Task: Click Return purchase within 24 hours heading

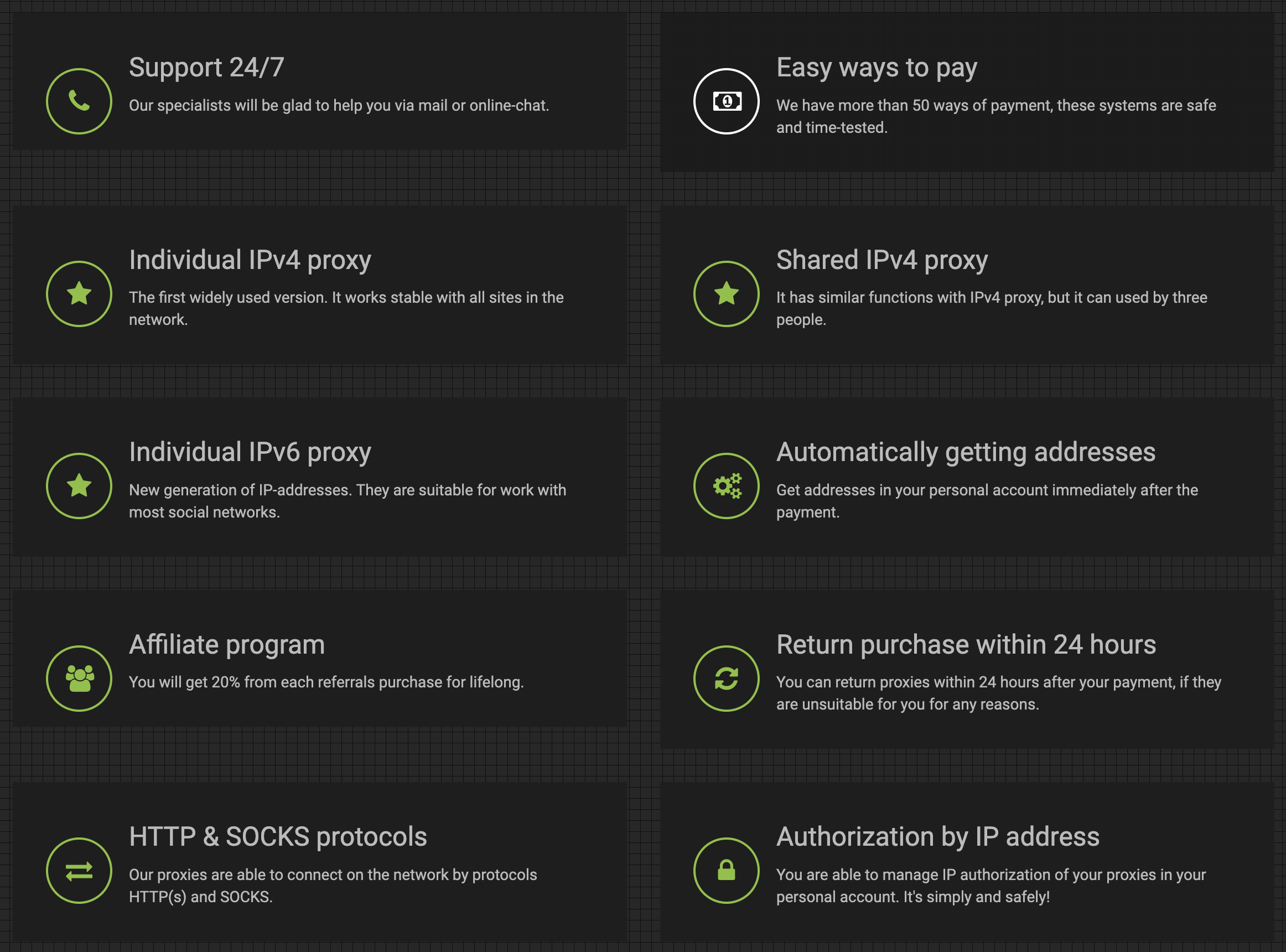Action: point(966,645)
